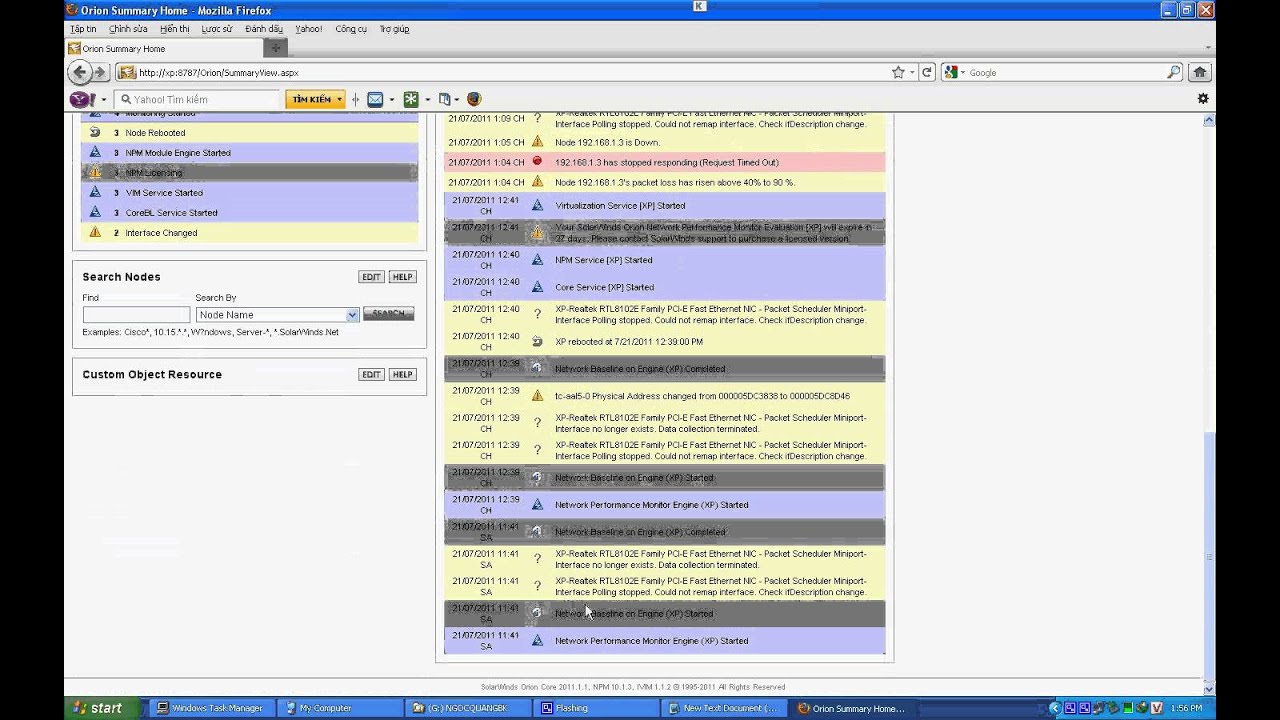Go back with the browser back arrow
The height and width of the screenshot is (720, 1280).
80,72
